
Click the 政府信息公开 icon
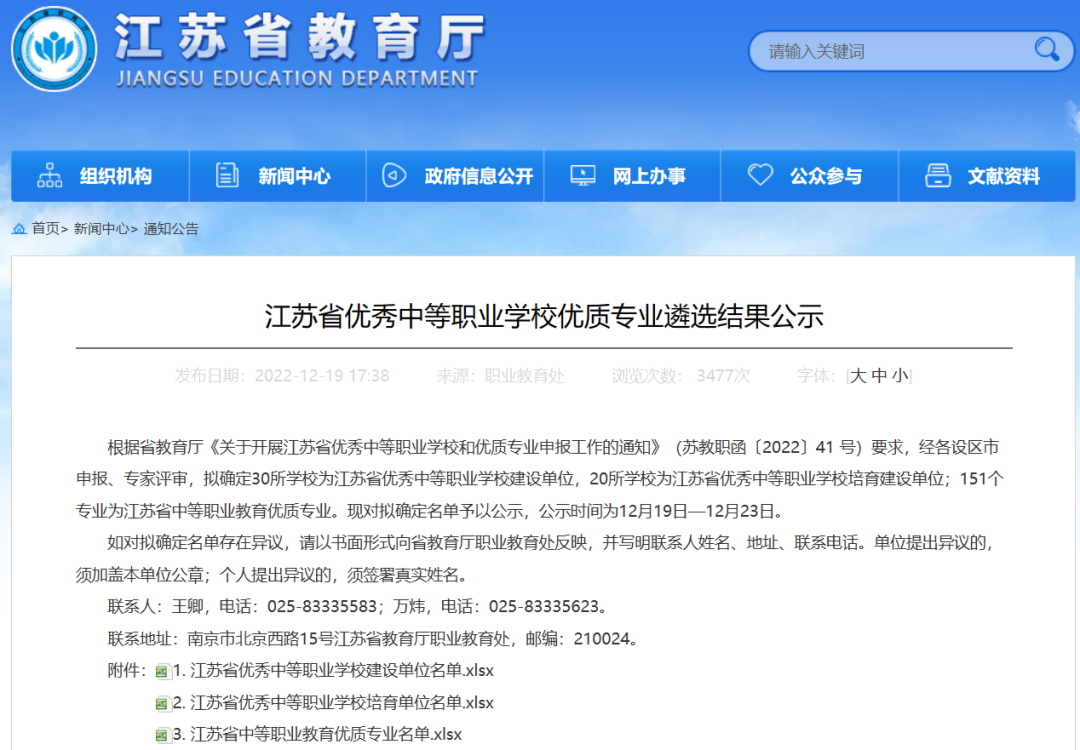click(x=394, y=176)
